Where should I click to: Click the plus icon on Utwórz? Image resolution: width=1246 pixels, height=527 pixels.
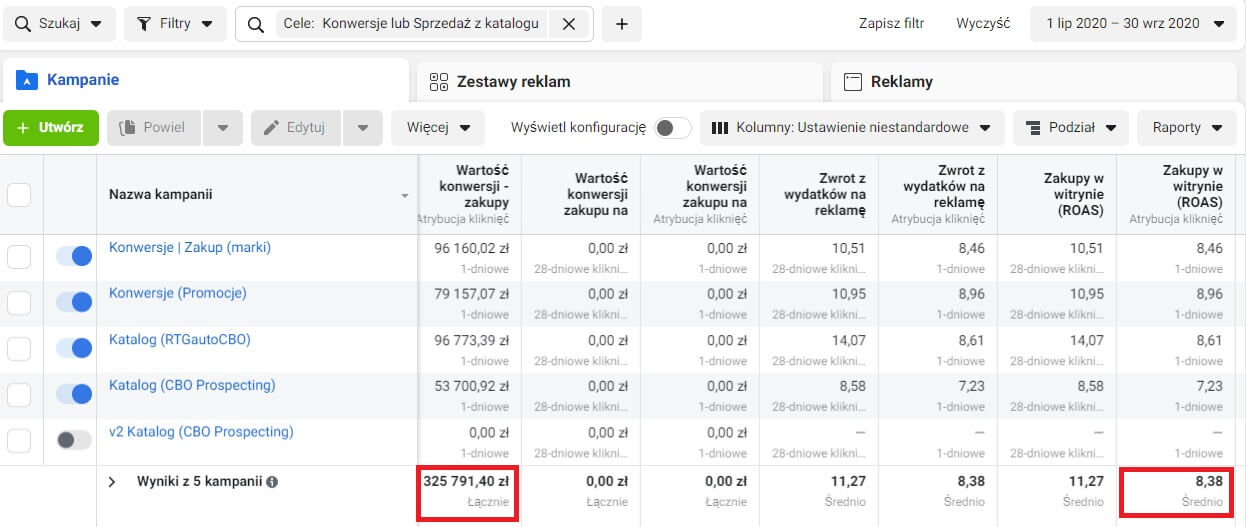[x=23, y=128]
